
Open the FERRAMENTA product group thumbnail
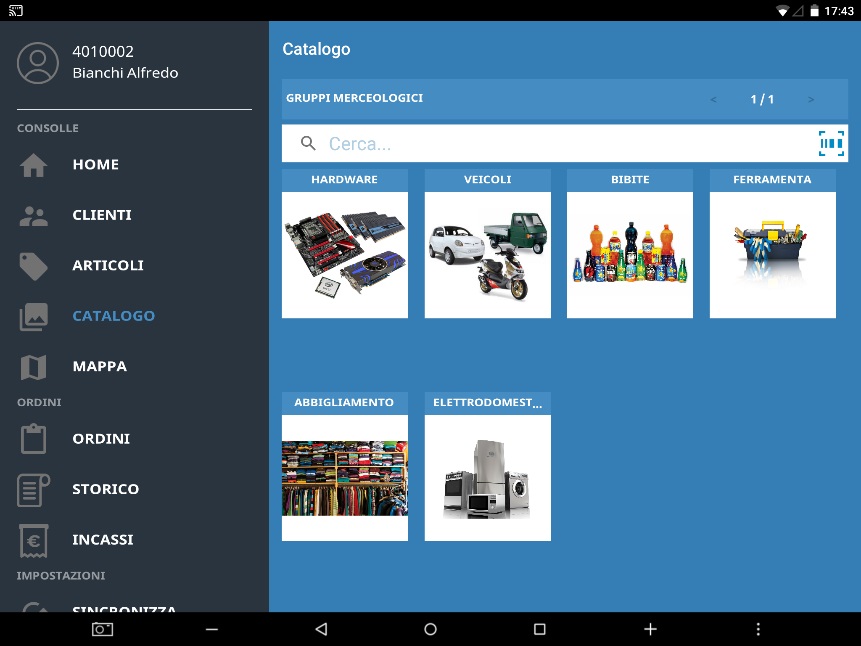click(x=773, y=255)
